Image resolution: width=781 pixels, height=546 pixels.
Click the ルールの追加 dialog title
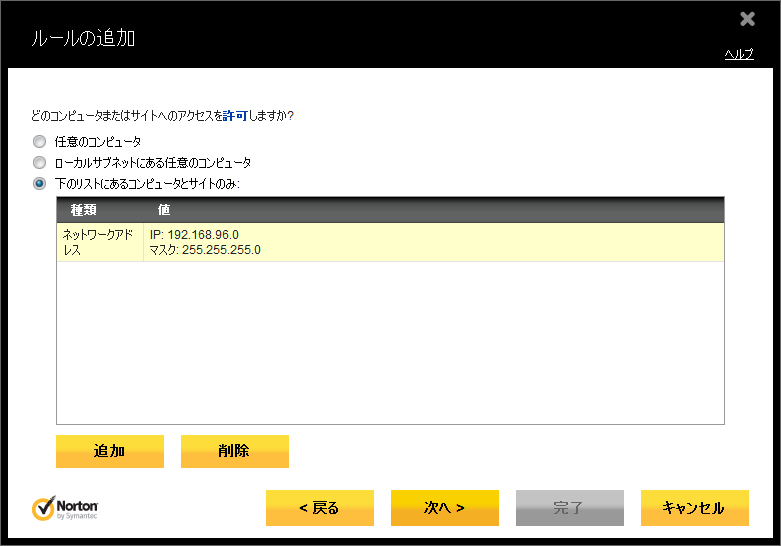pos(84,39)
